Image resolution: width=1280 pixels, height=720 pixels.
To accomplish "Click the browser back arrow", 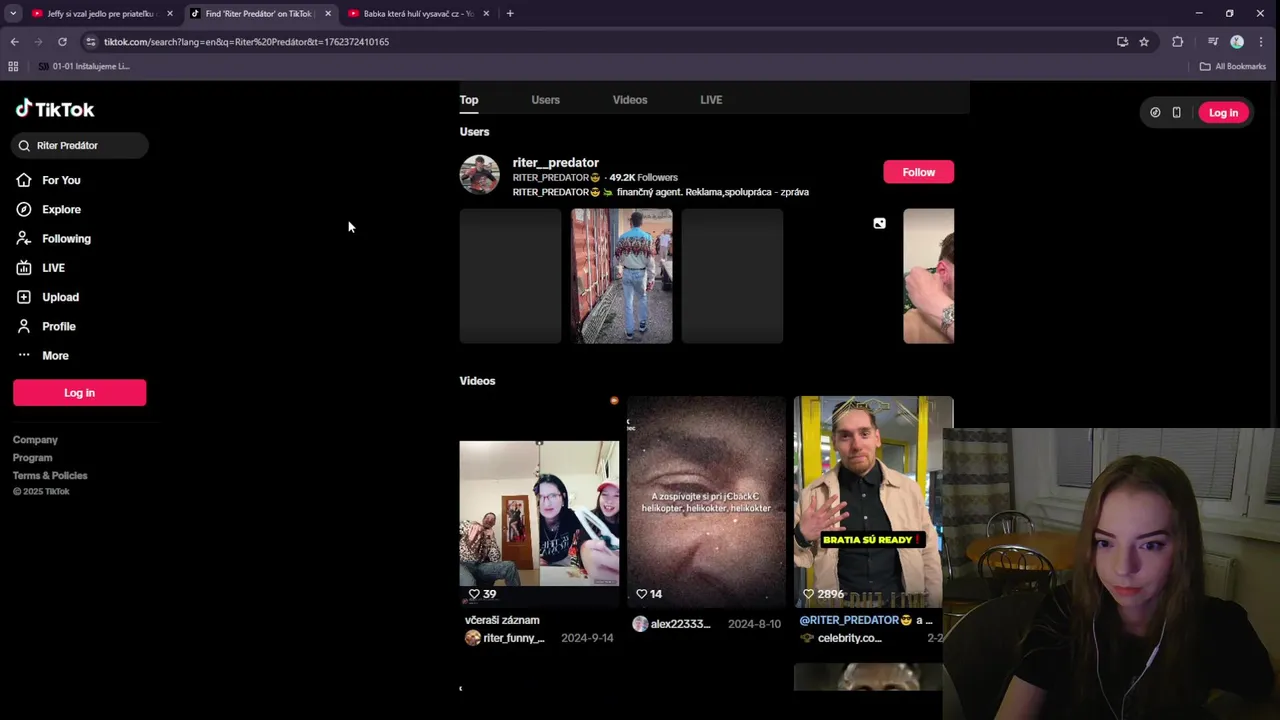I will click(x=14, y=42).
